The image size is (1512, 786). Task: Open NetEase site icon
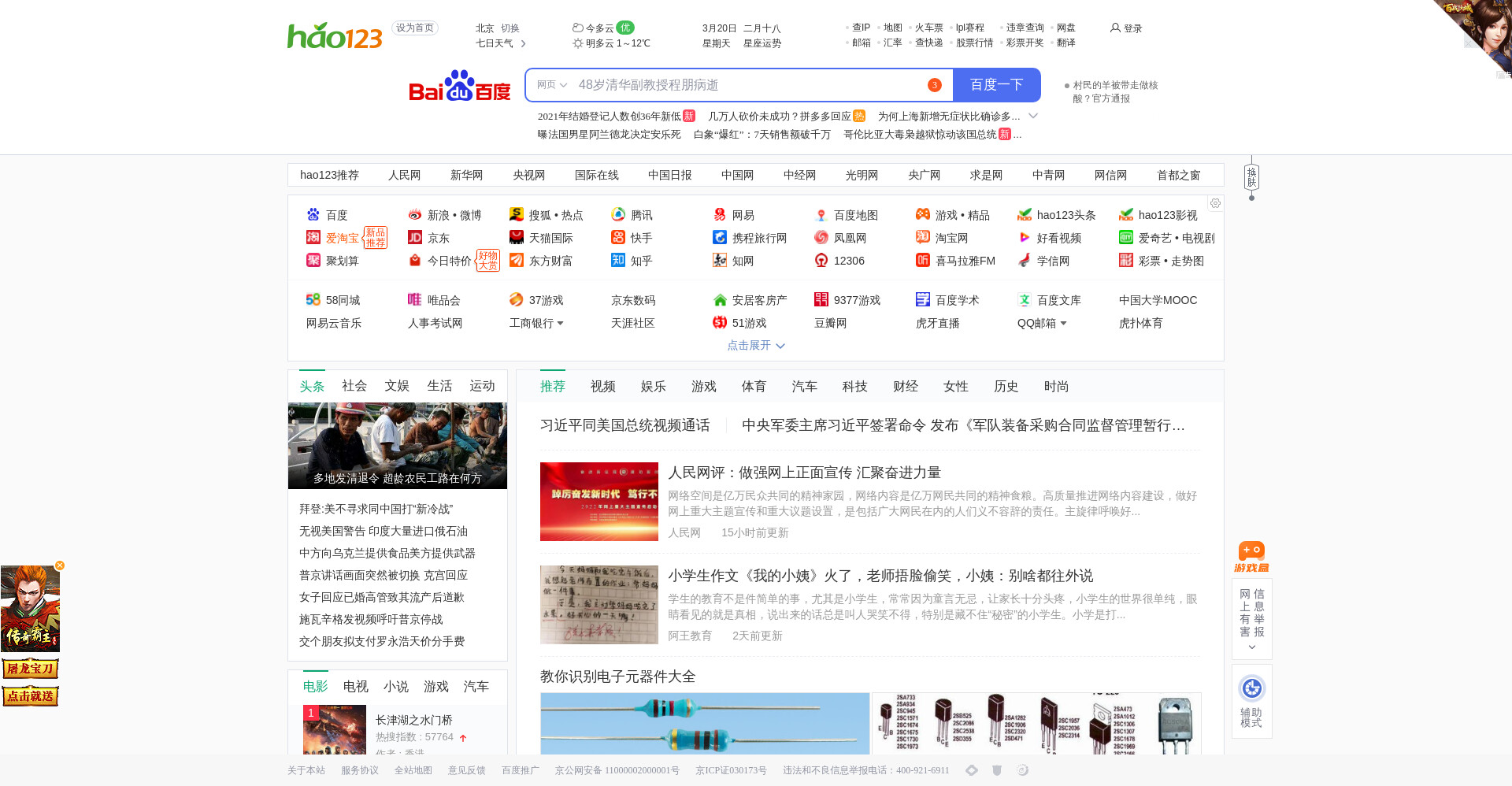coord(720,215)
